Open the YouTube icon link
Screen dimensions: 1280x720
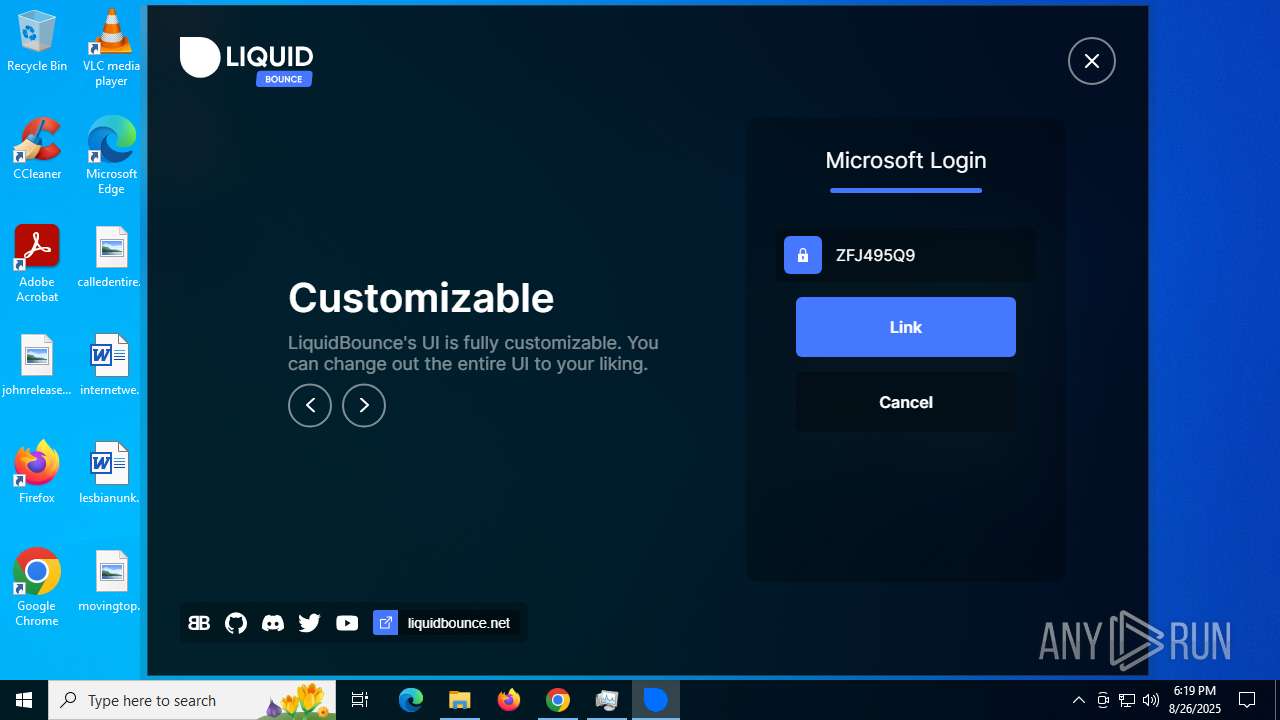[x=347, y=623]
